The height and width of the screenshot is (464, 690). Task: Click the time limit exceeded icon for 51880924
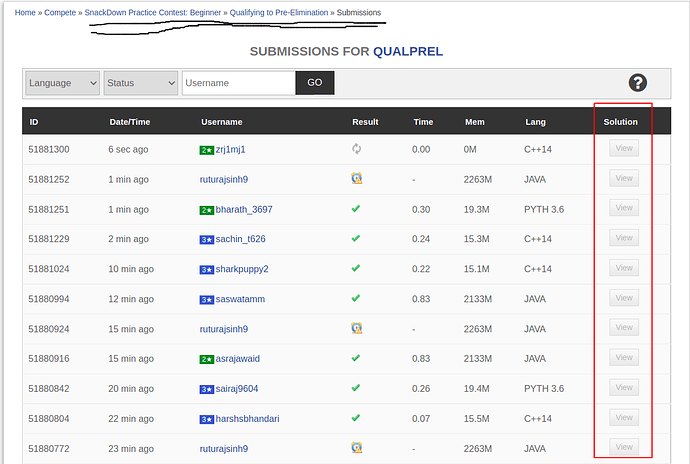pyautogui.click(x=356, y=328)
